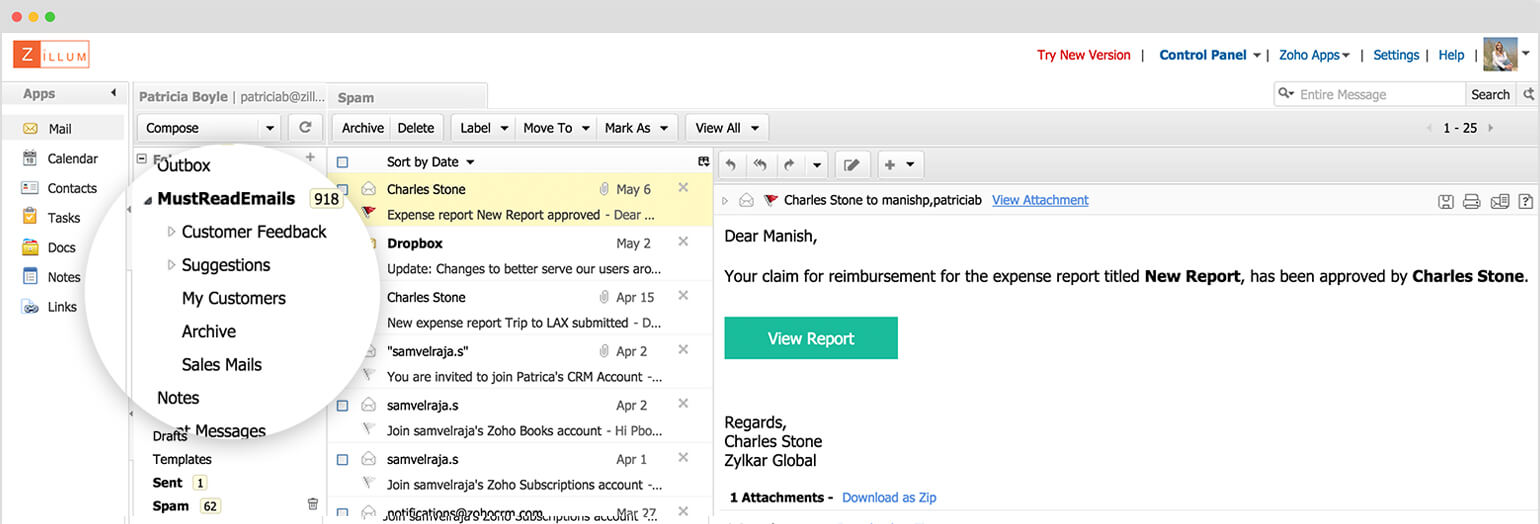Click the newsletter view icon beside print
The image size is (1540, 524).
[x=1499, y=201]
